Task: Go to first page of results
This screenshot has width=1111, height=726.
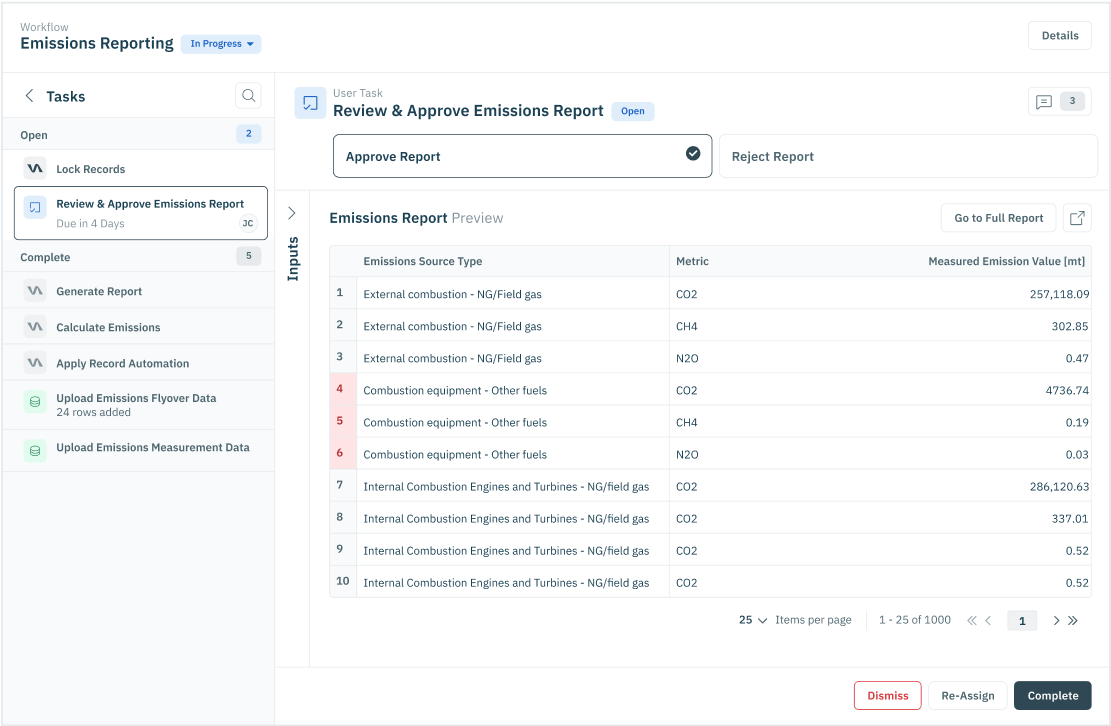Action: (x=971, y=620)
